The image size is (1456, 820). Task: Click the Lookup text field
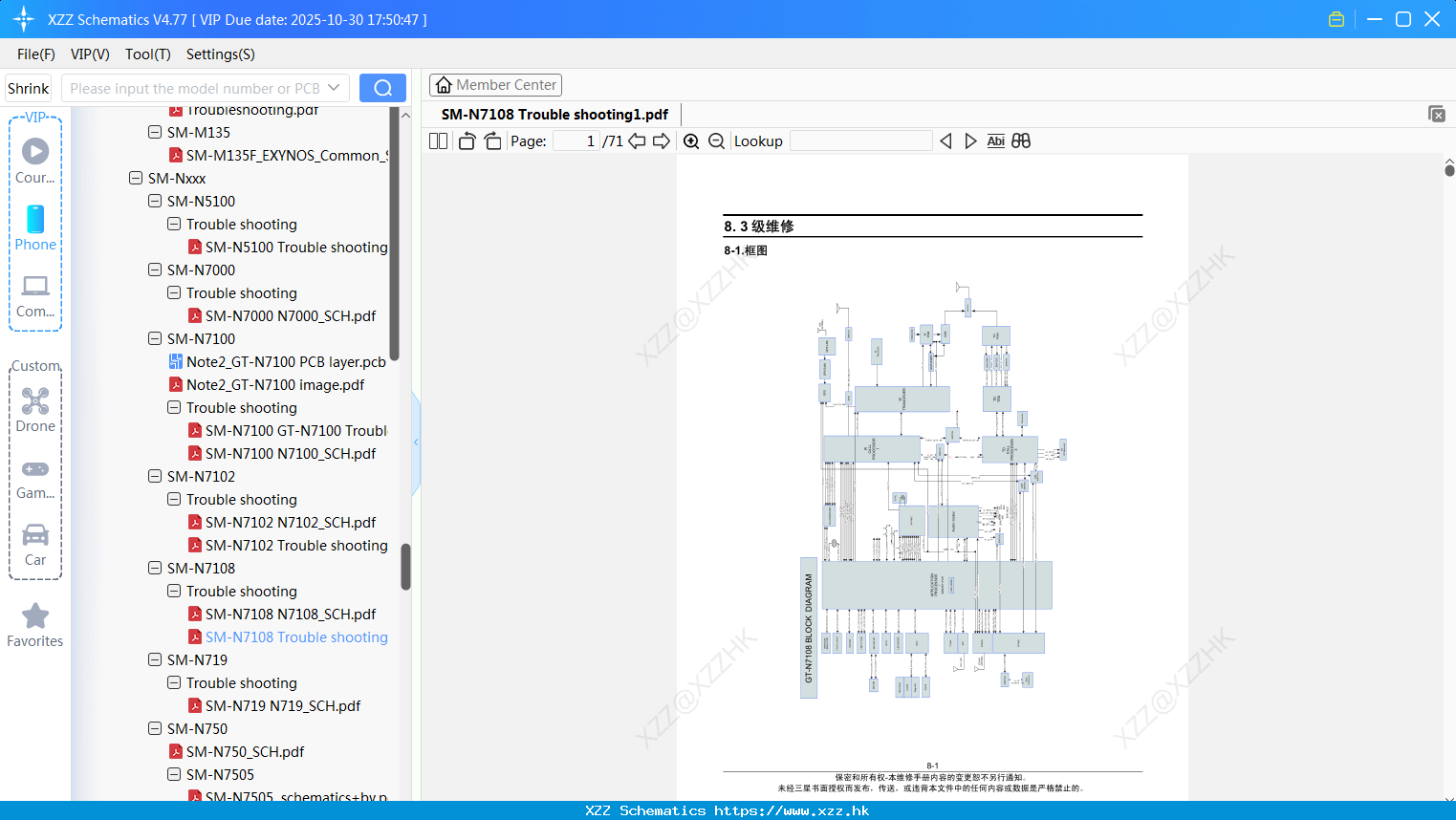pos(860,141)
